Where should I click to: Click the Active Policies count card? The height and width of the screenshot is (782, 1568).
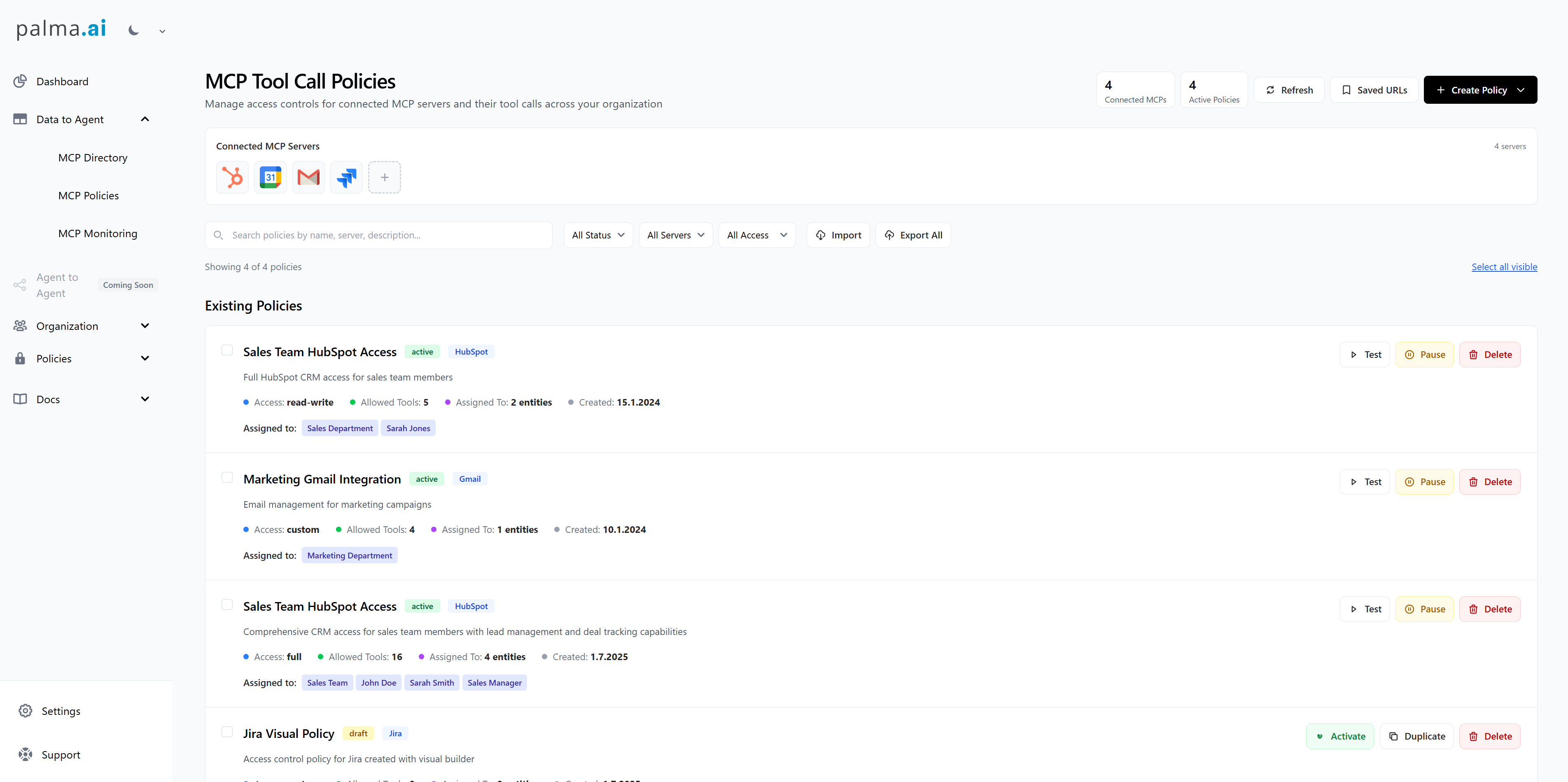1214,90
